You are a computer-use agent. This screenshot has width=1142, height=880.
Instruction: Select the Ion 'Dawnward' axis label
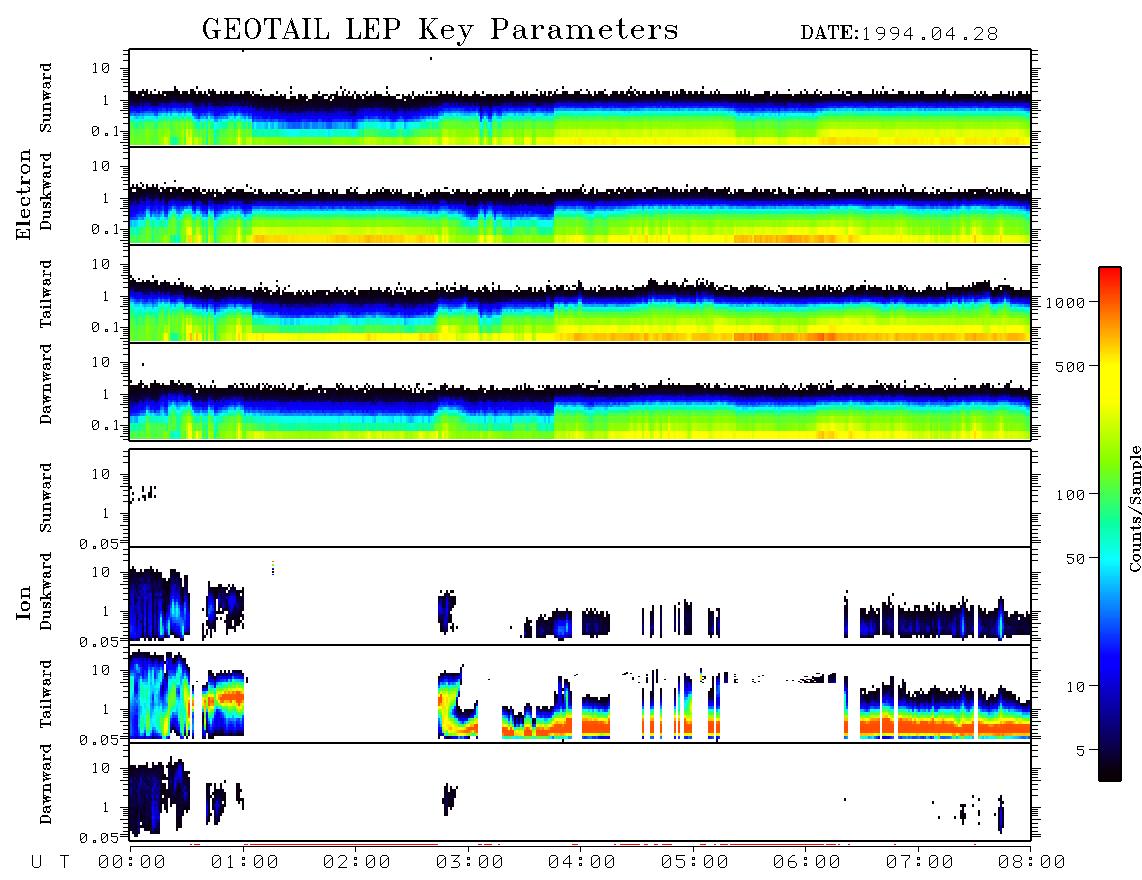[46, 784]
